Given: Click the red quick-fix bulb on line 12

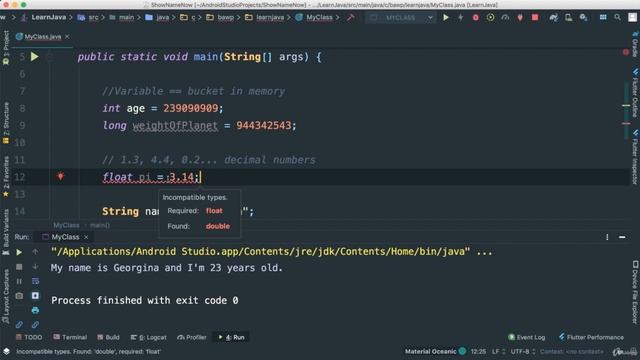Looking at the screenshot, I should tap(60, 176).
